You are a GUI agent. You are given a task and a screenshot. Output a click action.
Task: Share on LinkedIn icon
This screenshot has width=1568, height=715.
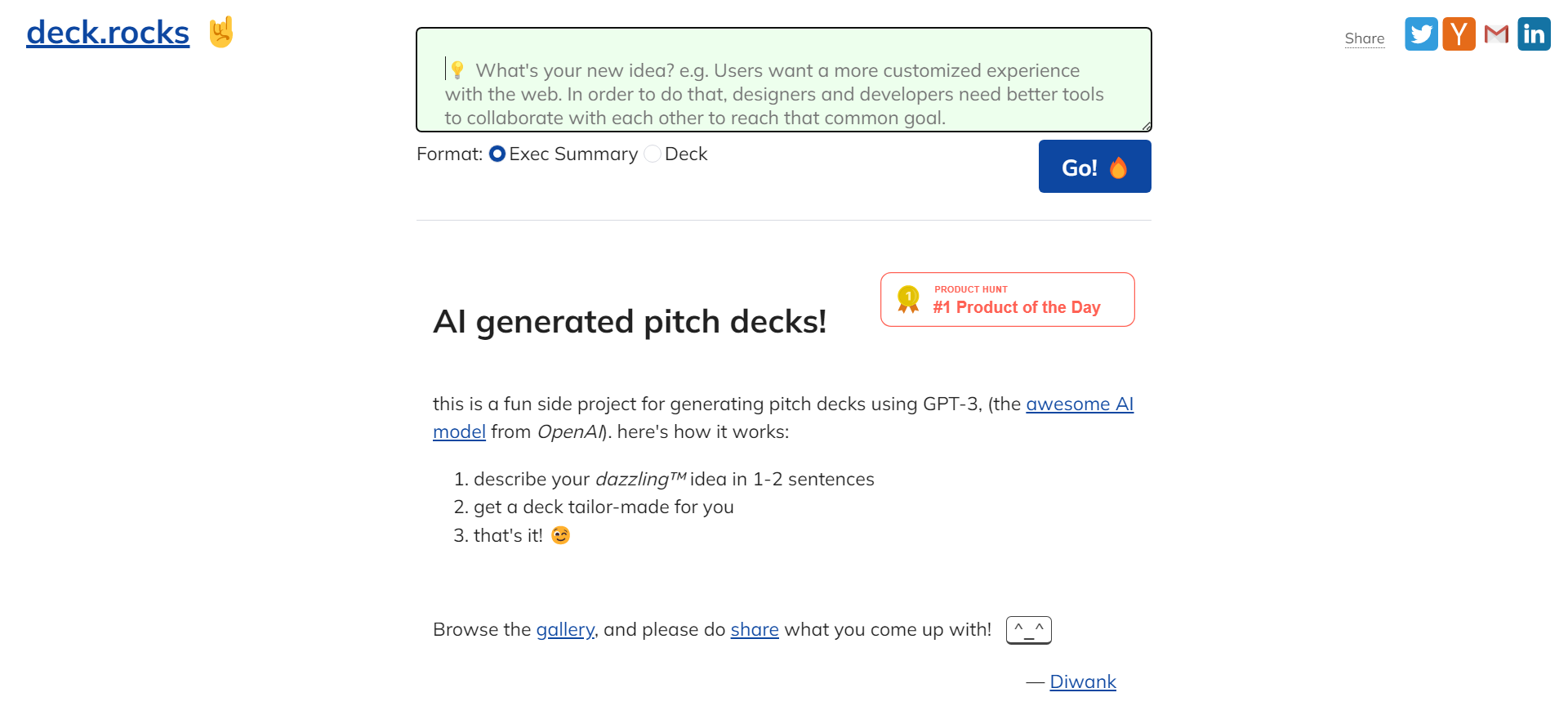pyautogui.click(x=1534, y=34)
